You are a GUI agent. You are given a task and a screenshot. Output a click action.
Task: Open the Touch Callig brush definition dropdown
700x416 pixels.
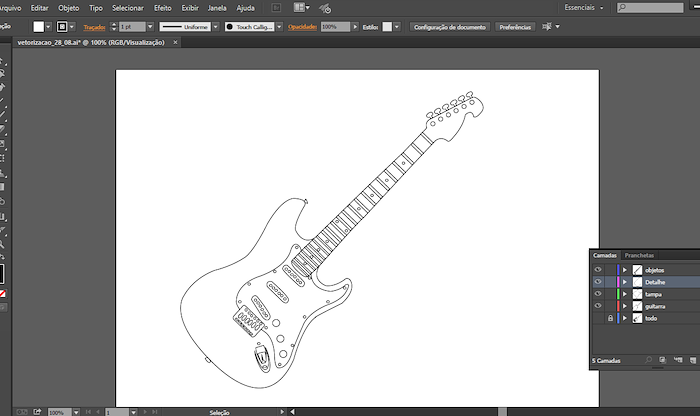(x=279, y=27)
